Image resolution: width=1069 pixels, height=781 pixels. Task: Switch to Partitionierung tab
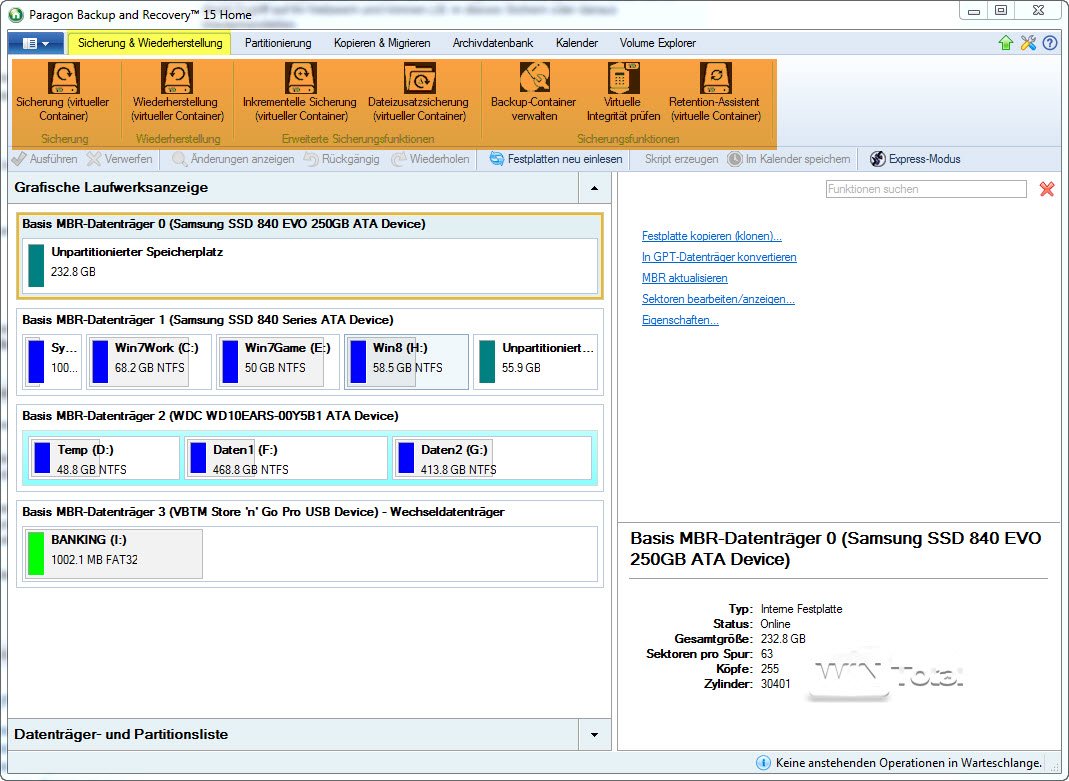[x=278, y=43]
